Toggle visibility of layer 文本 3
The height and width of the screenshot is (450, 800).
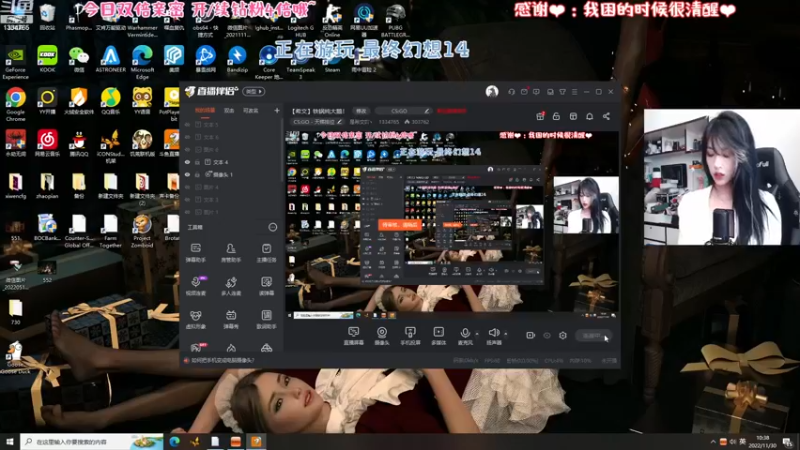tap(187, 199)
